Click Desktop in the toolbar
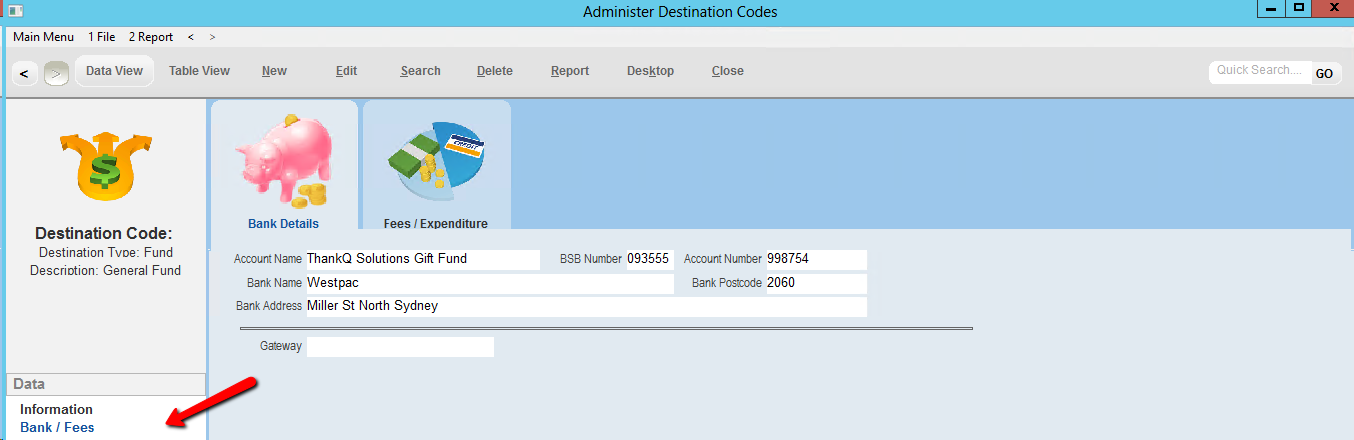Screen dimensions: 1354x440 pos(650,71)
